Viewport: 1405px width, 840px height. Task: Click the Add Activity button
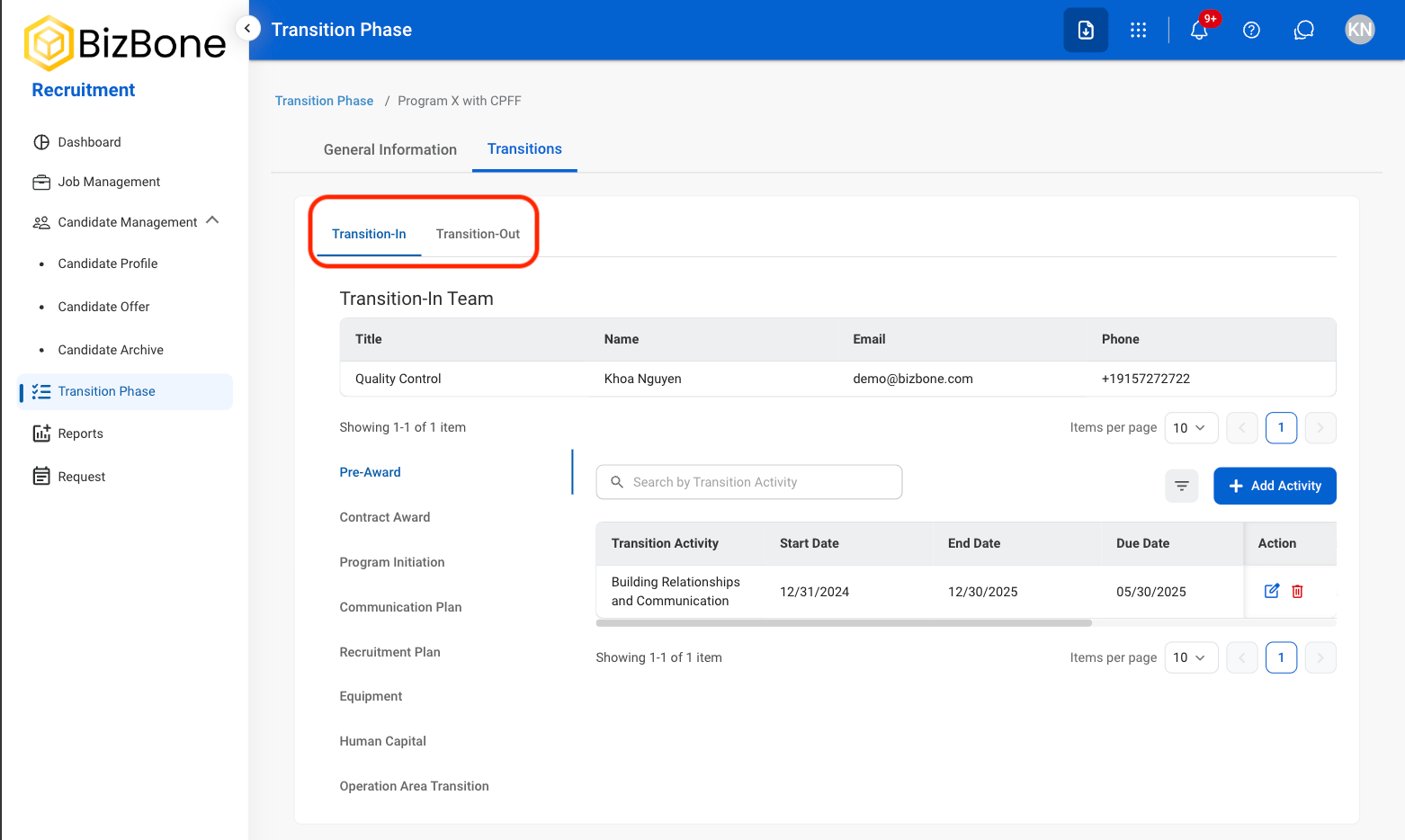[1275, 486]
